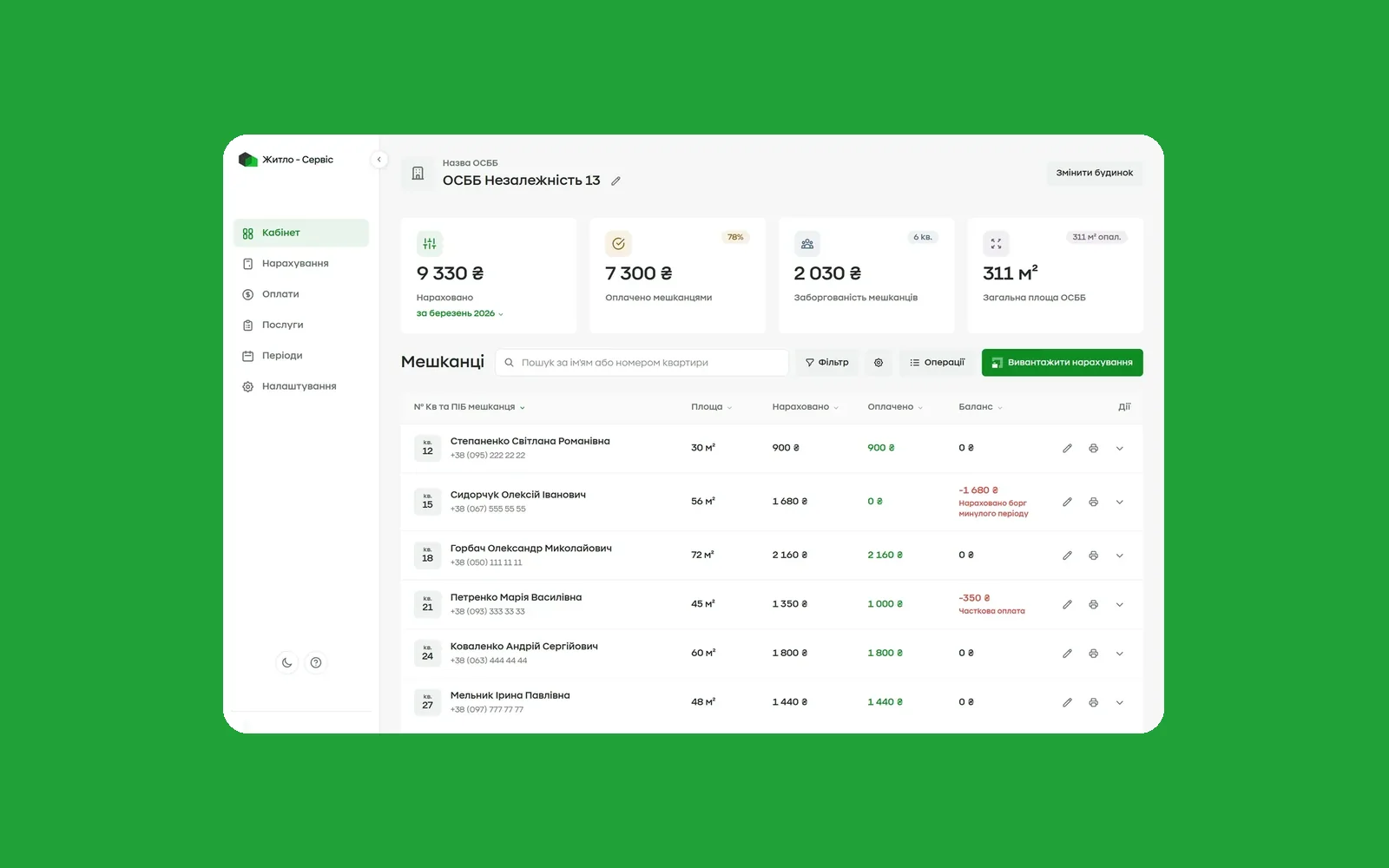Open table settings gear next to Фільтр
Viewport: 1389px width, 868px height.
(879, 363)
